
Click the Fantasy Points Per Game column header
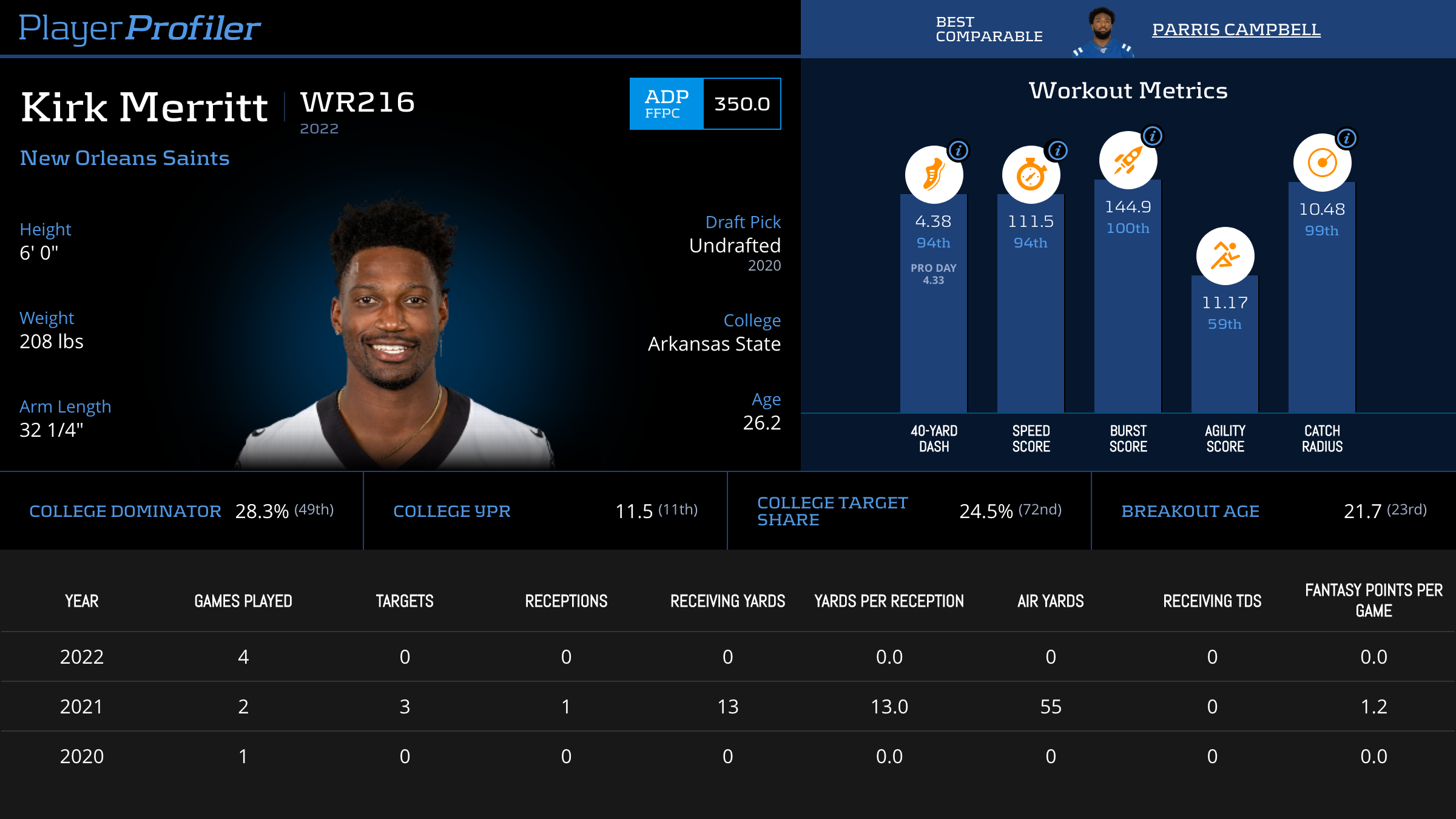click(1373, 600)
